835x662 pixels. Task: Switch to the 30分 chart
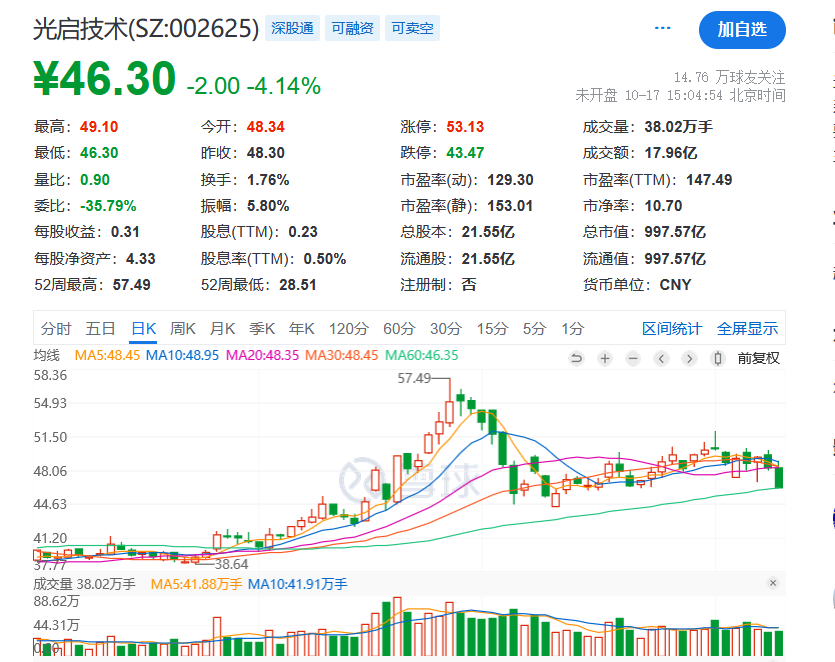446,329
